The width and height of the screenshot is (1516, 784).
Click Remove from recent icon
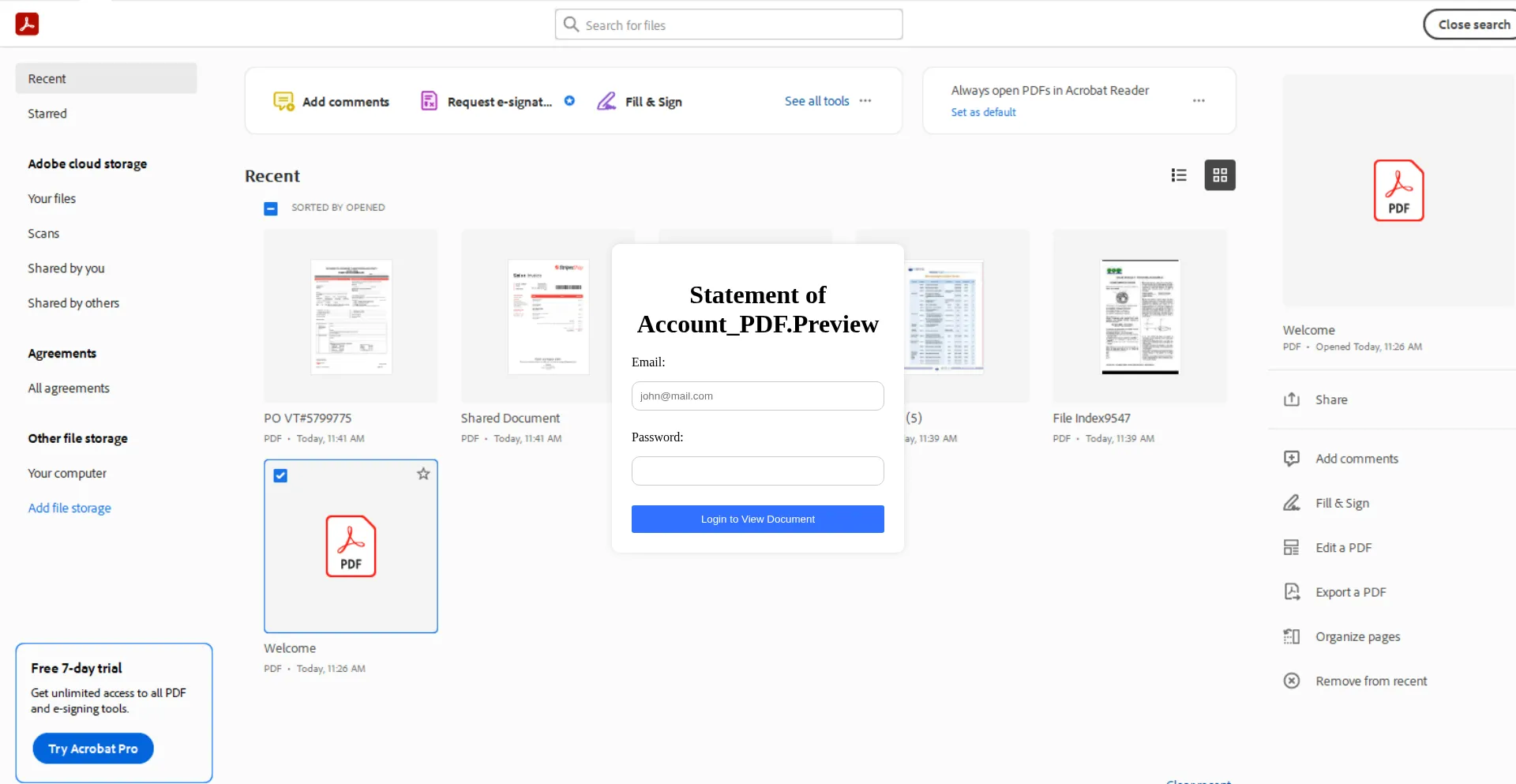1291,680
